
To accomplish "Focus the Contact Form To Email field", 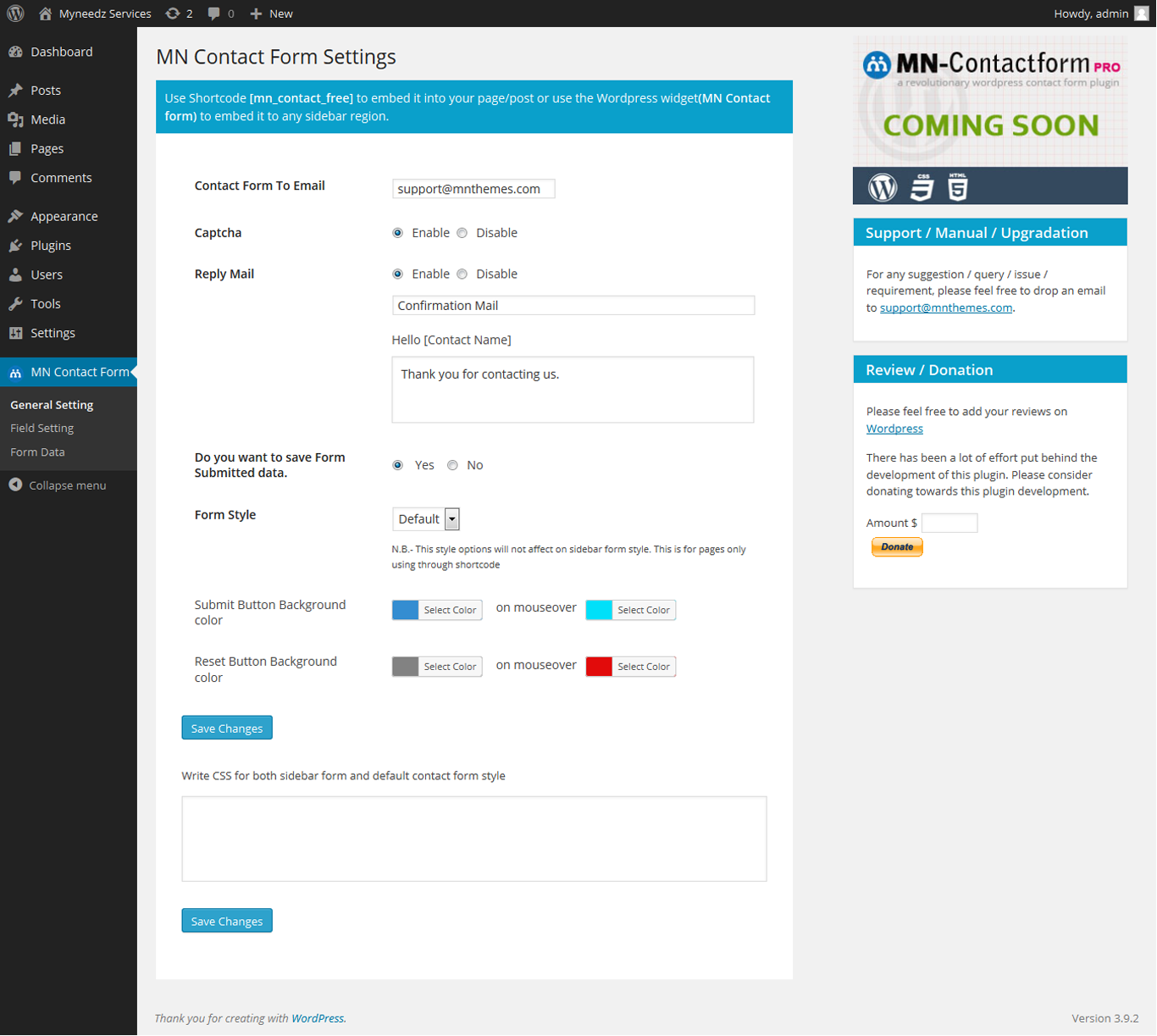I will 473,189.
